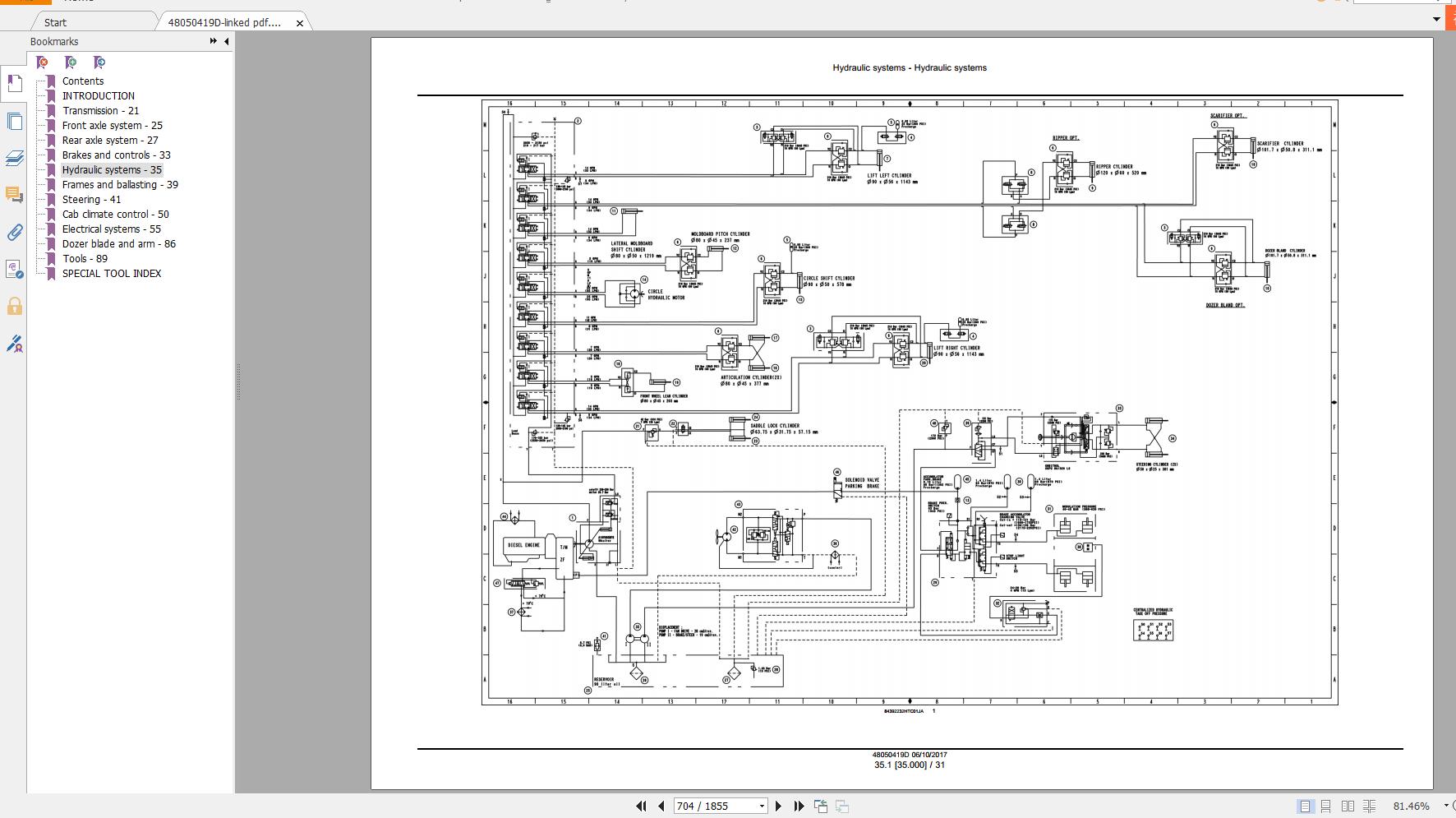Jump to Steering - 41 bookmark
Image resolution: width=1456 pixels, height=818 pixels.
91,199
